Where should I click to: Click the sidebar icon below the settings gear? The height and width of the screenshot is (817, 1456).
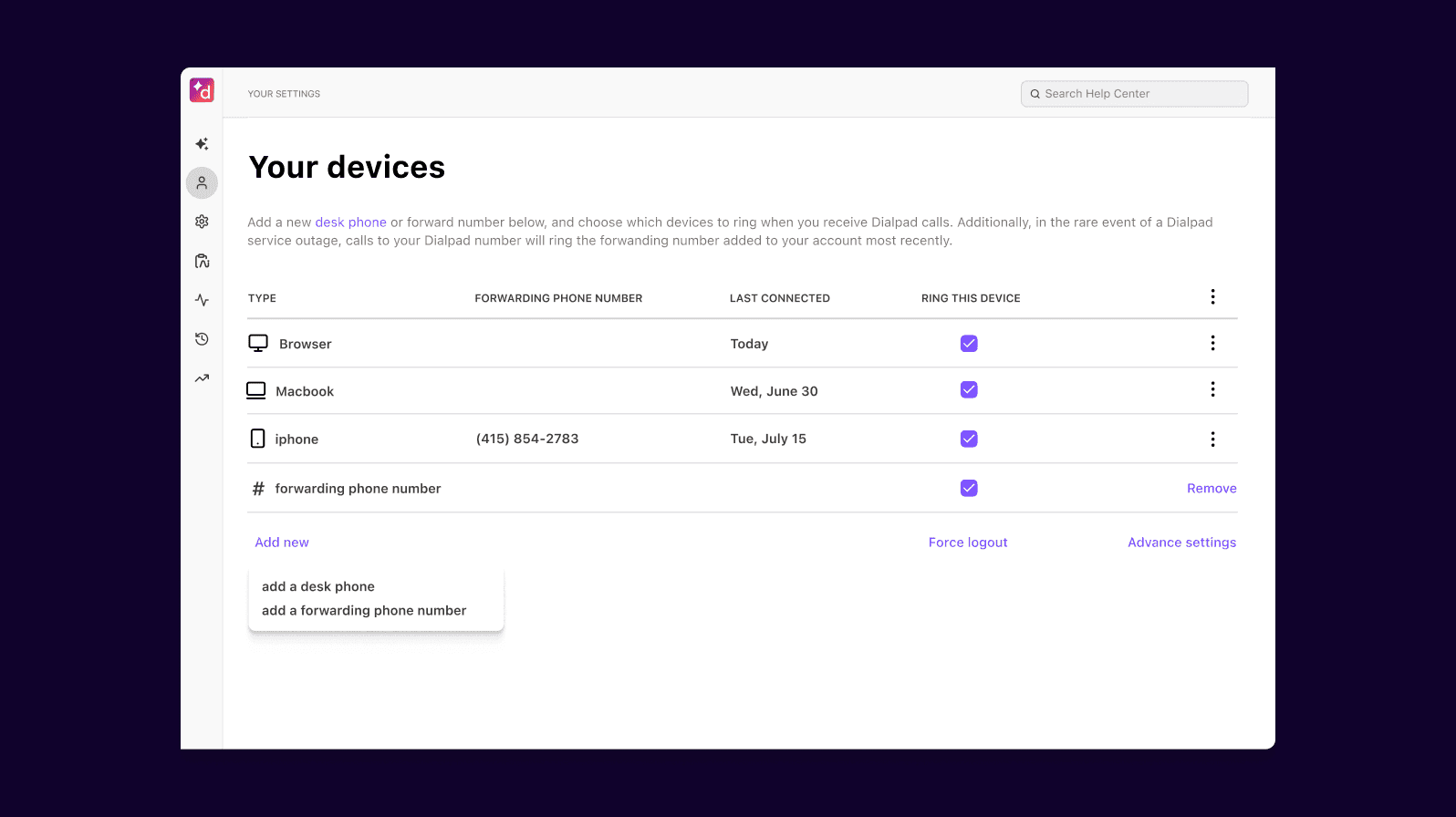[x=202, y=261]
